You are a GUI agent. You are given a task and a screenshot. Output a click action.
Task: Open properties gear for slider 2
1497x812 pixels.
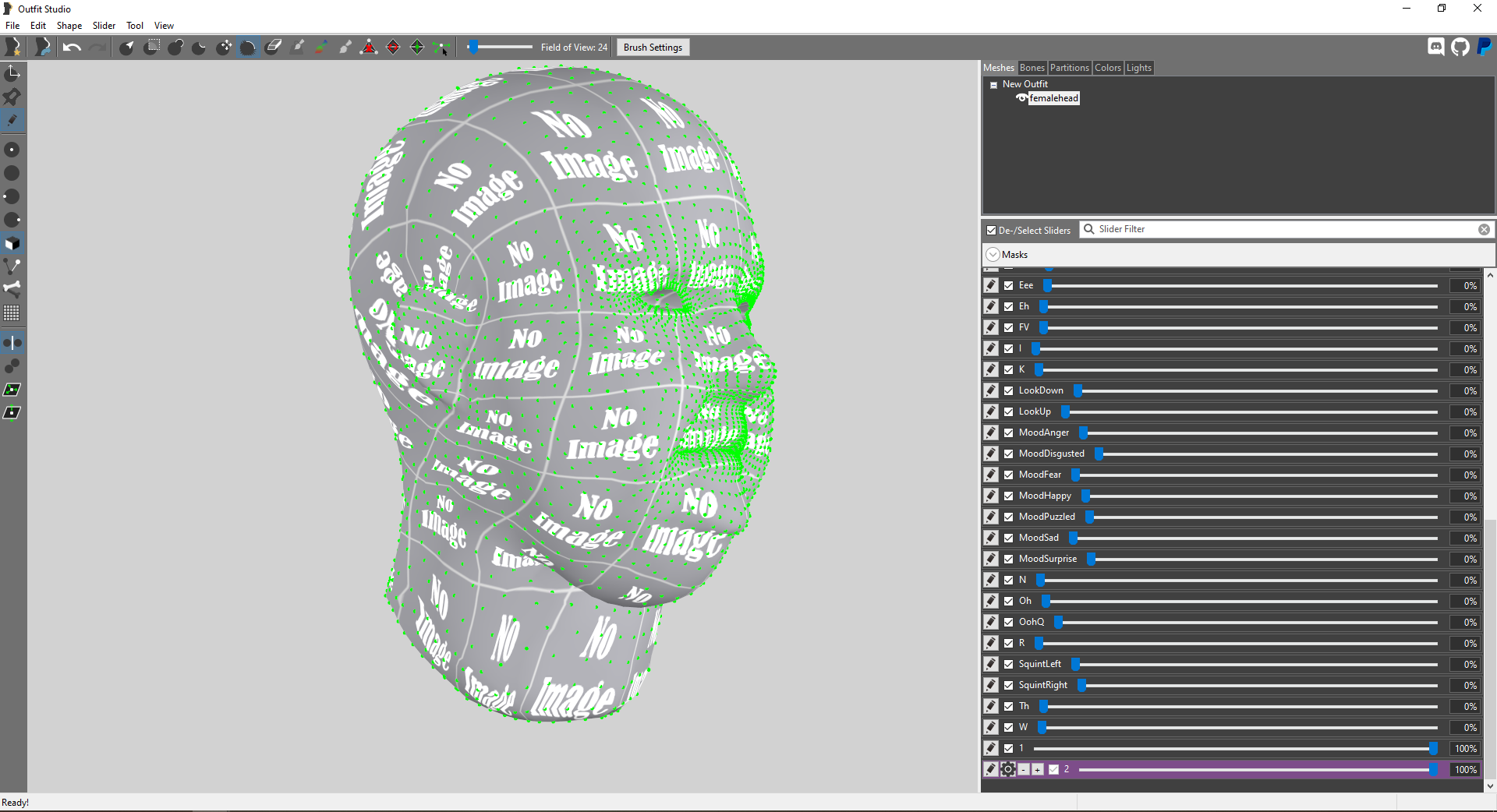[x=1008, y=769]
